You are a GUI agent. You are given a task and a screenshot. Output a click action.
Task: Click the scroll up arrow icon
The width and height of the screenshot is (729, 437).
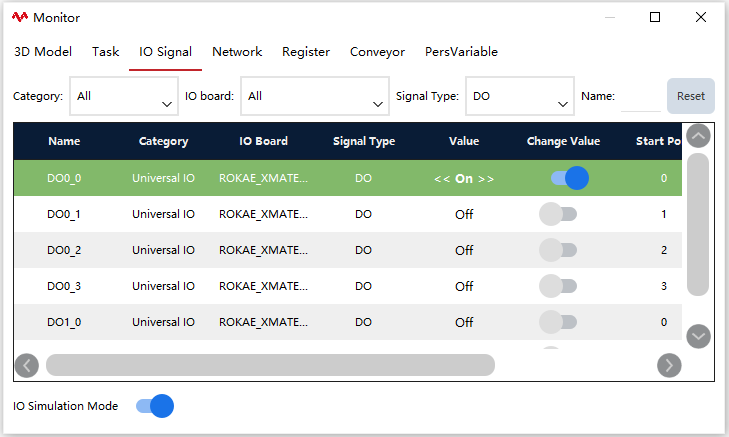coord(698,136)
